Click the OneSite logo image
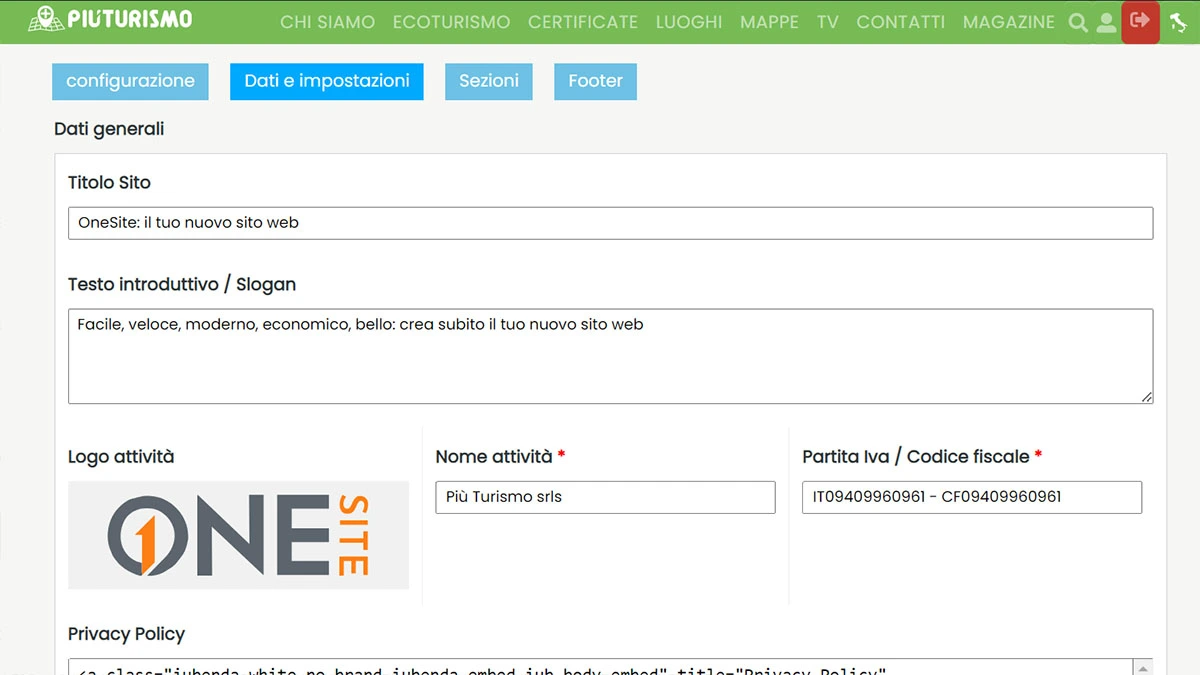 (238, 535)
